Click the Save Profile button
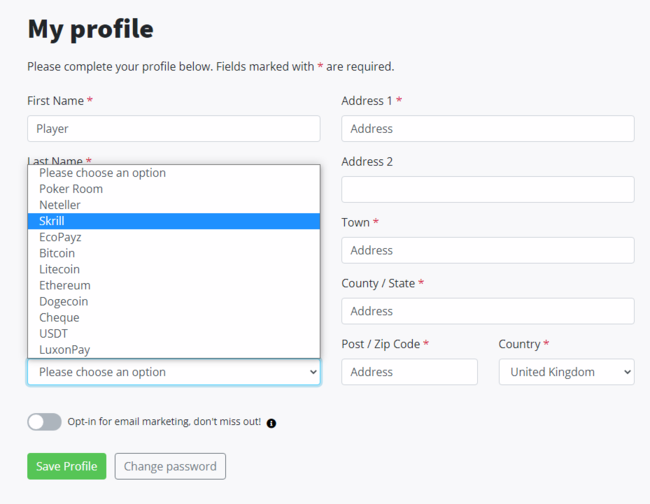 67,466
